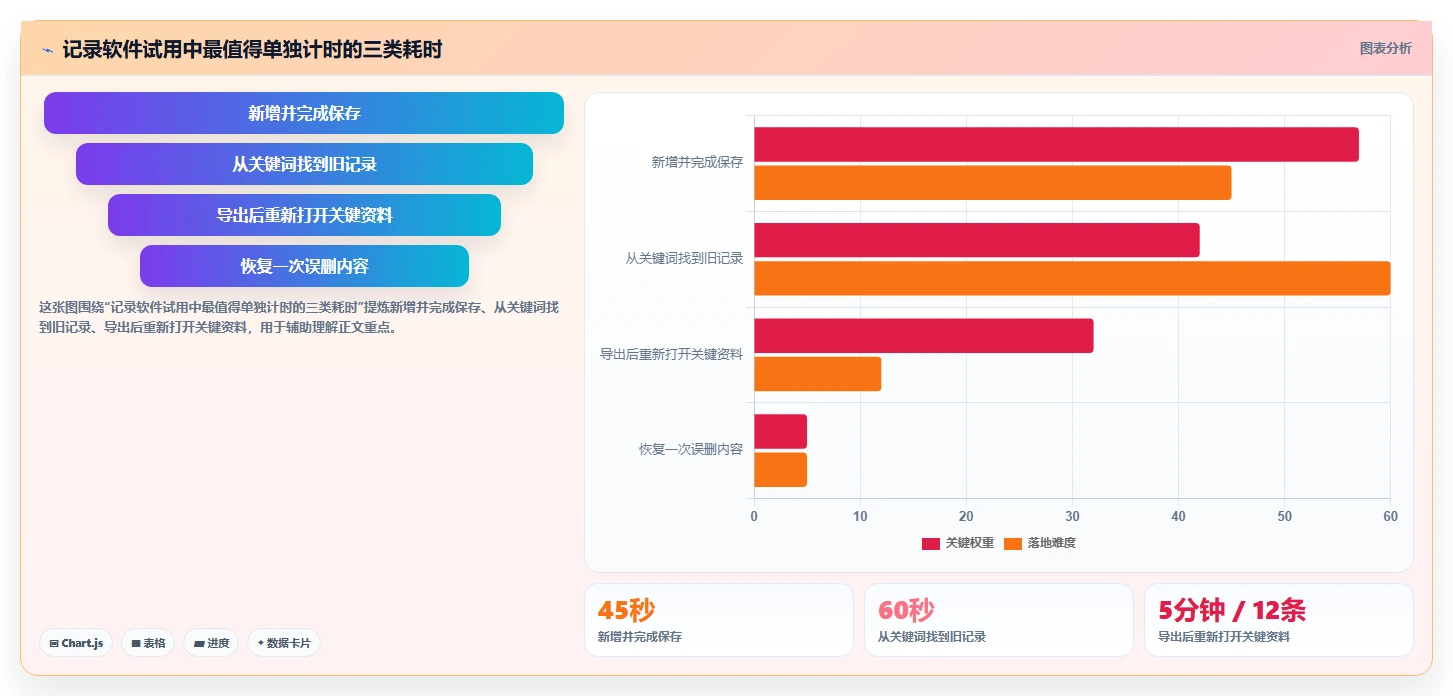1453x696 pixels.
Task: Toggle the 落地难度 legend entry
Action: pos(1039,543)
